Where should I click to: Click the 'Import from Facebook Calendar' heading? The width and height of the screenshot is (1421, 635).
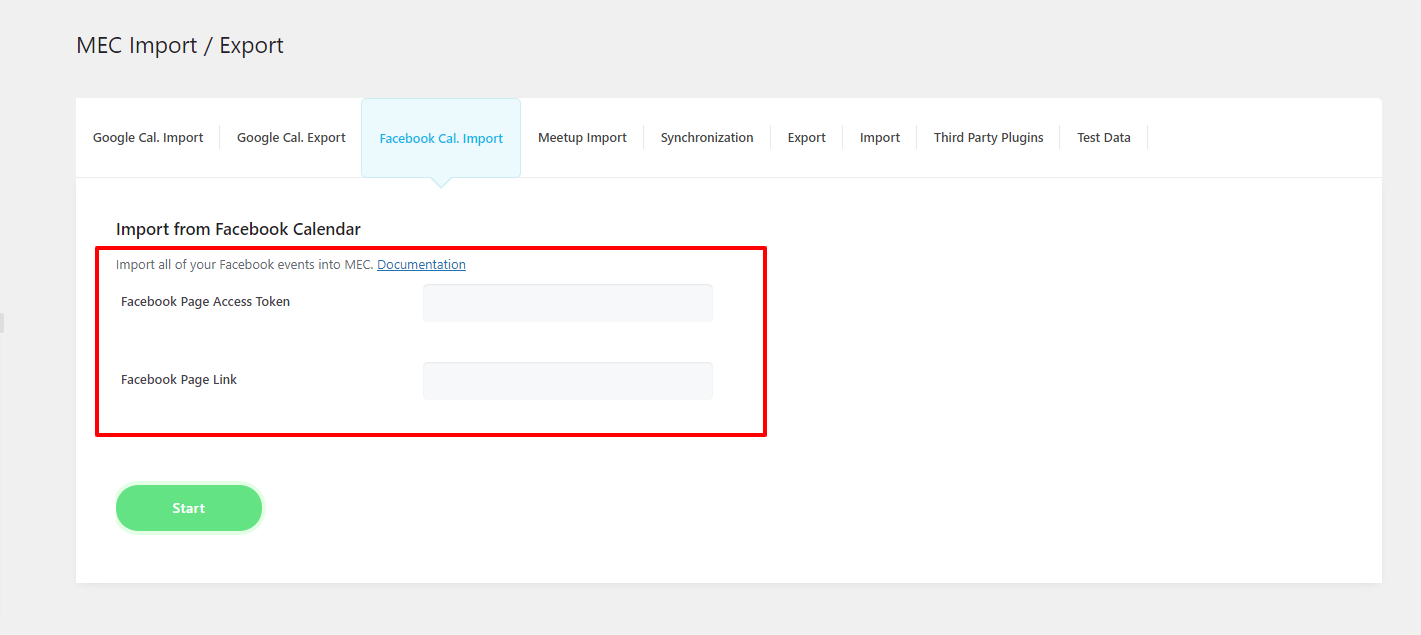(238, 229)
